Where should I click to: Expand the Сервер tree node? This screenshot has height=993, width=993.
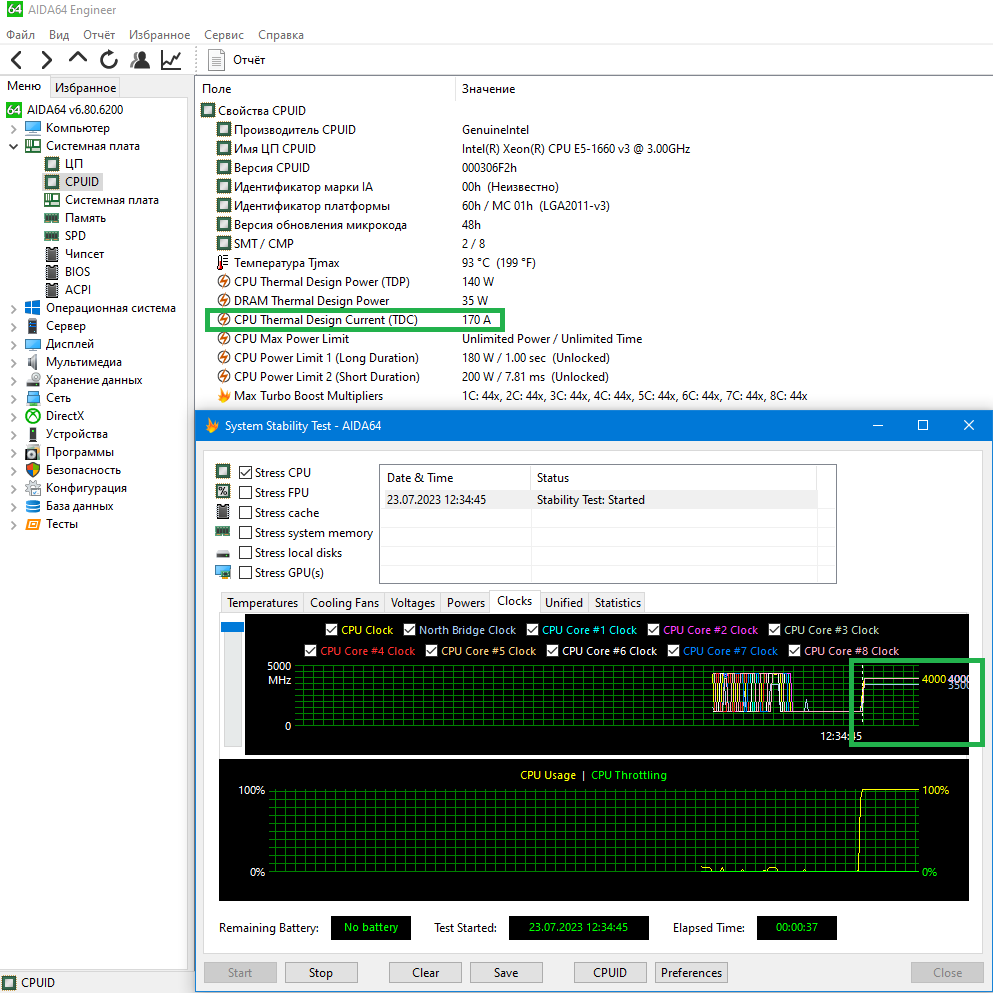[x=13, y=327]
